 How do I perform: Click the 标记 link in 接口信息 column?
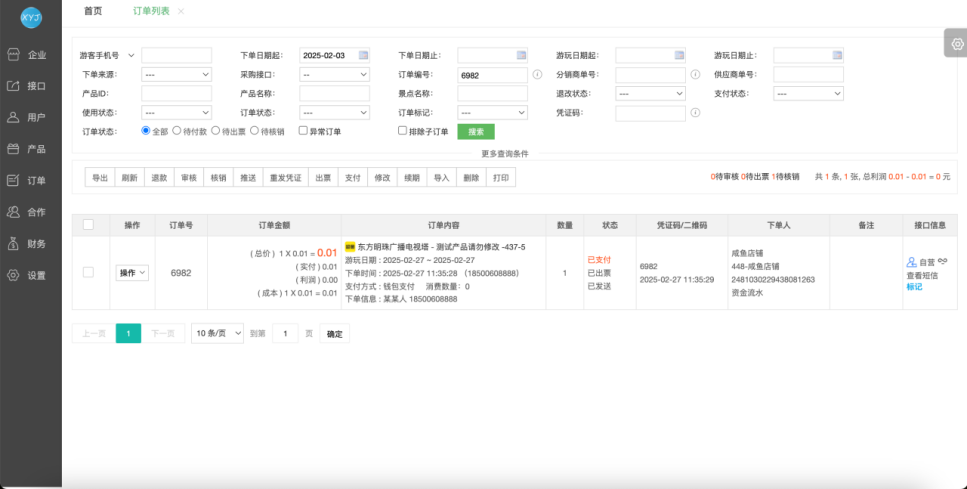coord(914,286)
